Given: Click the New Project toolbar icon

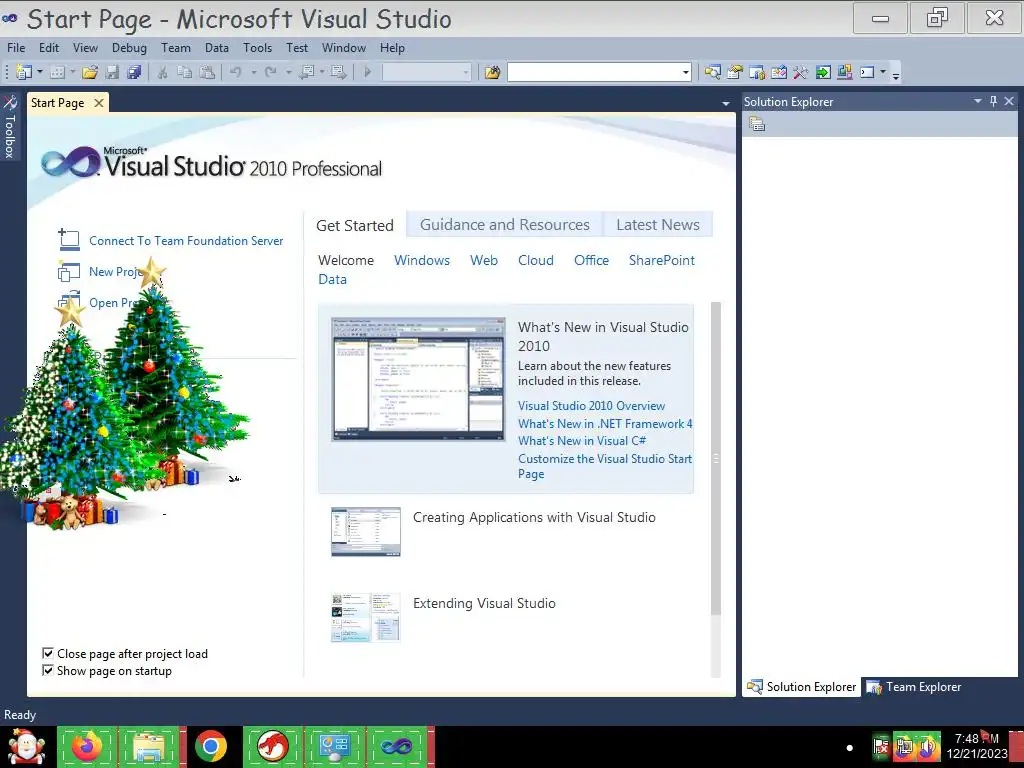Looking at the screenshot, I should click(x=24, y=72).
